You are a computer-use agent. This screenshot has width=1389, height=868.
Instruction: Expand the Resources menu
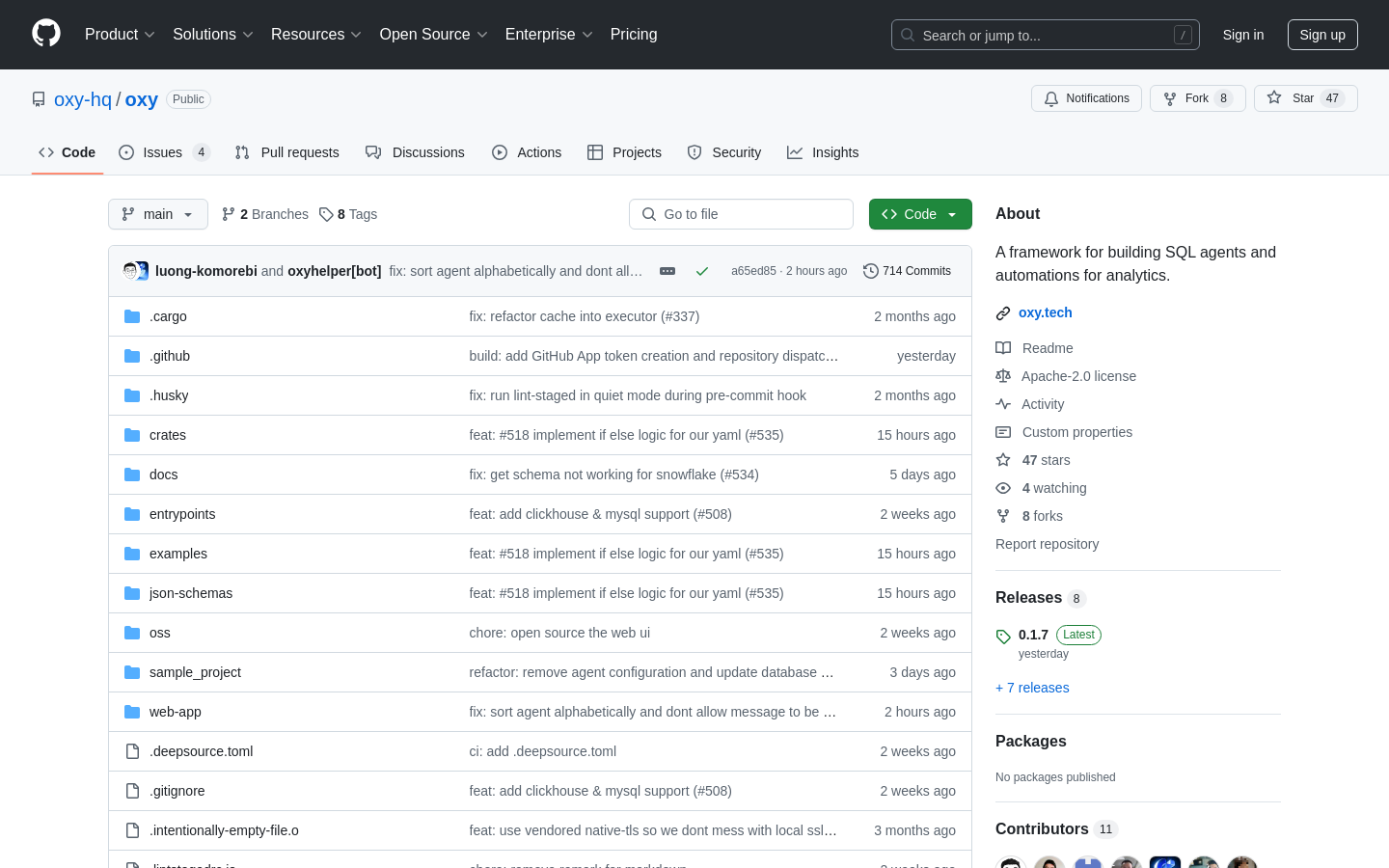[x=316, y=35]
